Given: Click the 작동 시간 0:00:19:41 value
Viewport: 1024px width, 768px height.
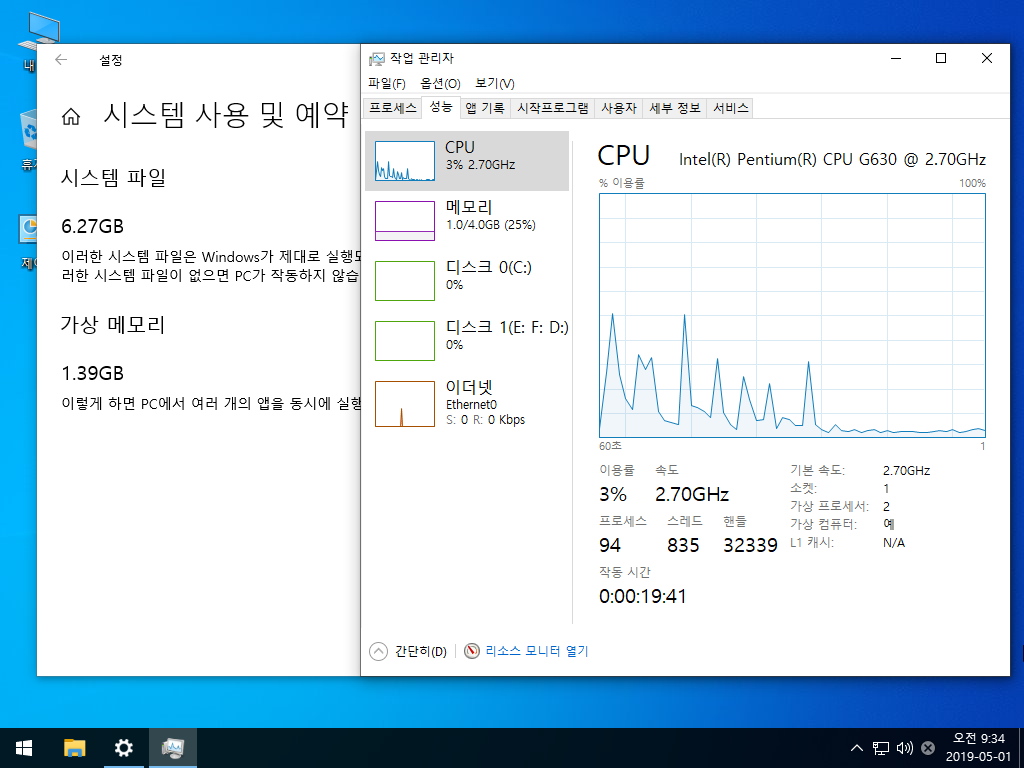Looking at the screenshot, I should coord(643,596).
